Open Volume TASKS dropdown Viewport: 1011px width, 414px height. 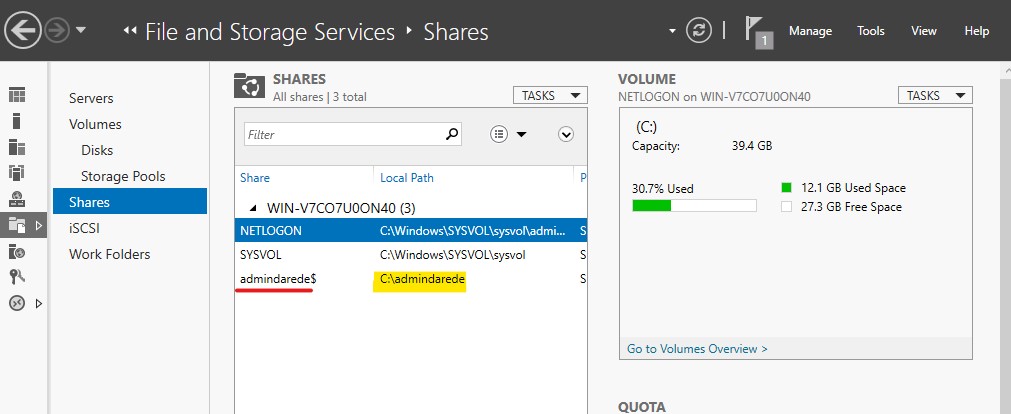[935, 95]
